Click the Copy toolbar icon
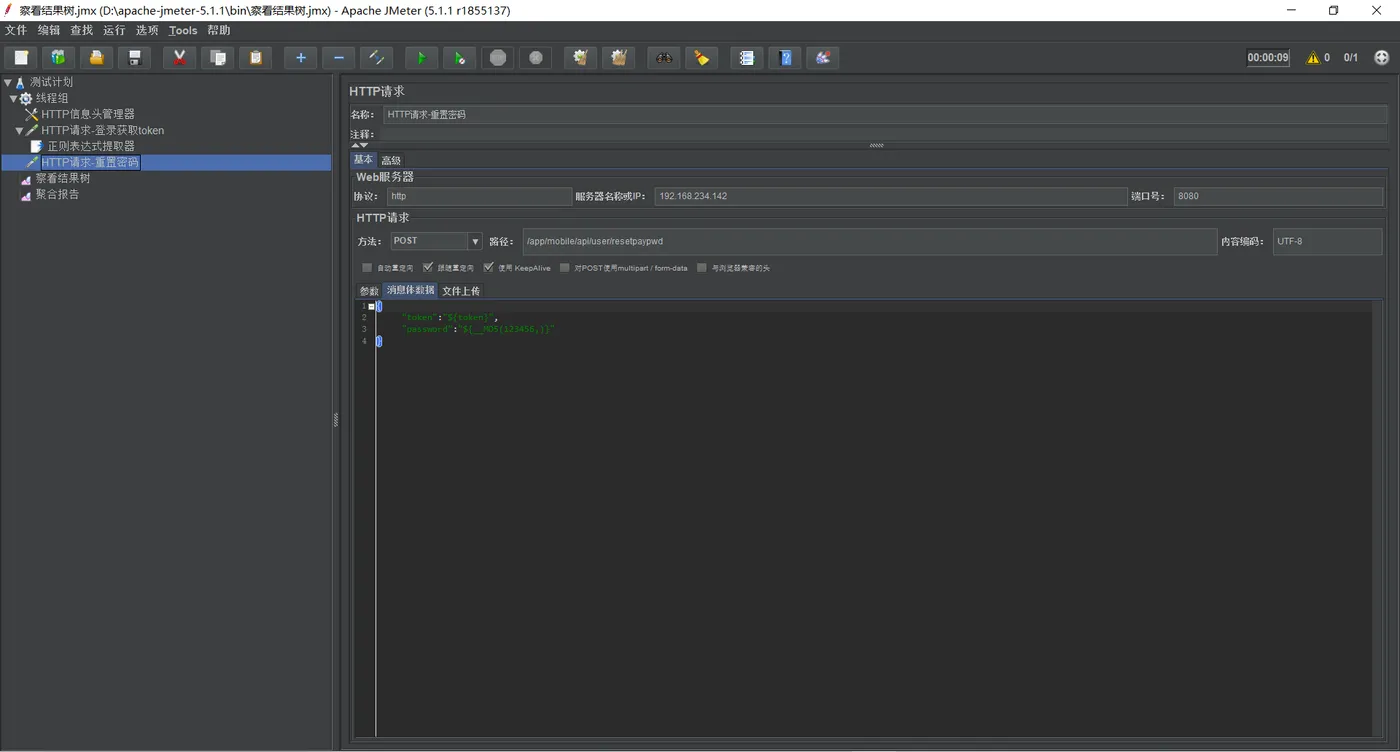The width and height of the screenshot is (1400, 752). (x=217, y=58)
